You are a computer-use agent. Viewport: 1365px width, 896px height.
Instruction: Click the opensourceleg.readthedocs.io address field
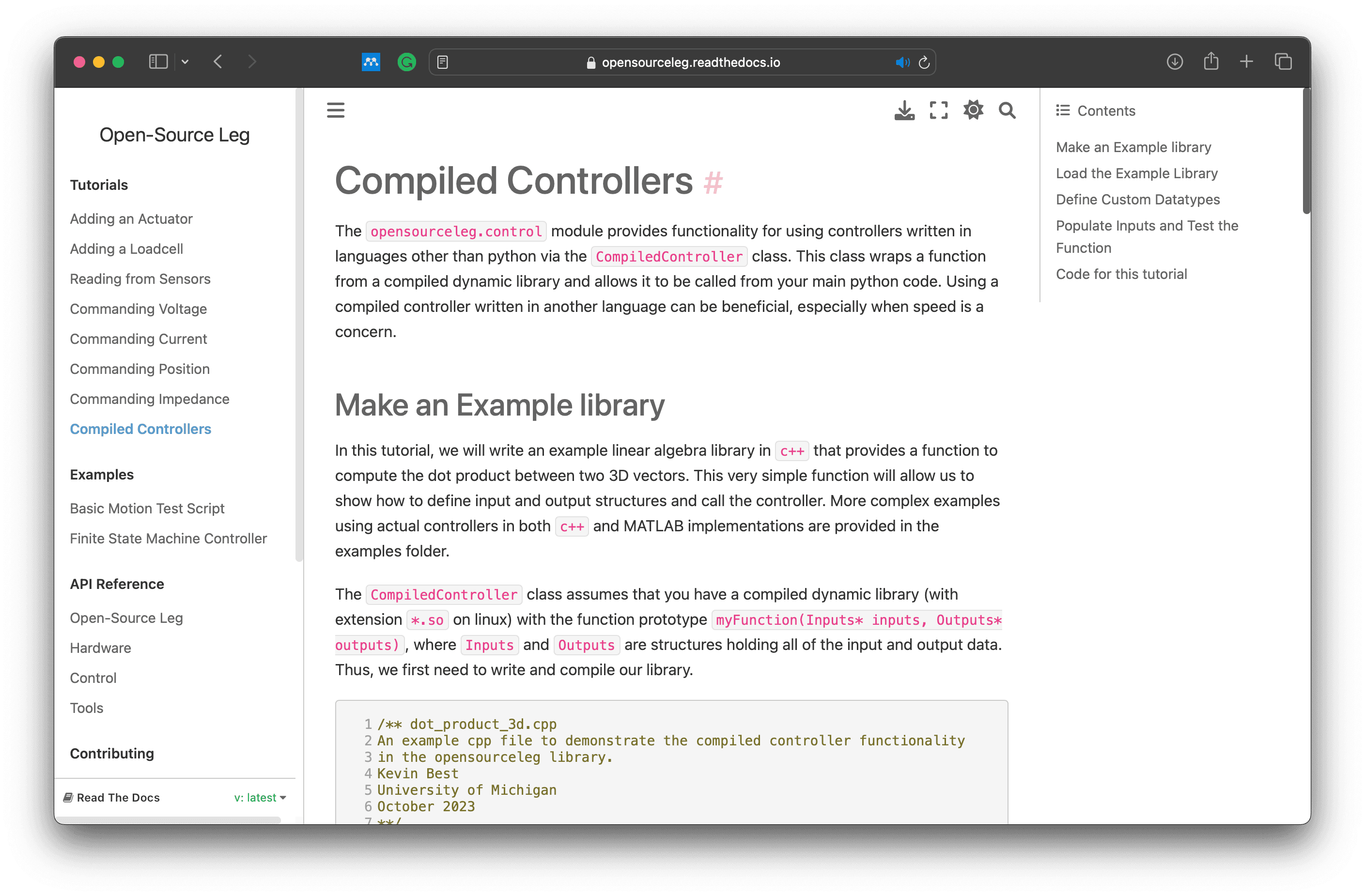[682, 62]
